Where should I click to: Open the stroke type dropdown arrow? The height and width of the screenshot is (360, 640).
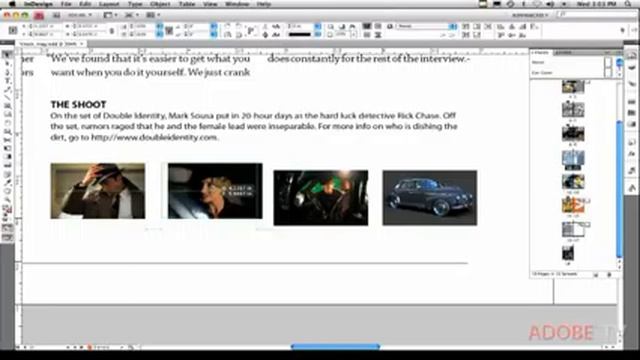coord(318,35)
